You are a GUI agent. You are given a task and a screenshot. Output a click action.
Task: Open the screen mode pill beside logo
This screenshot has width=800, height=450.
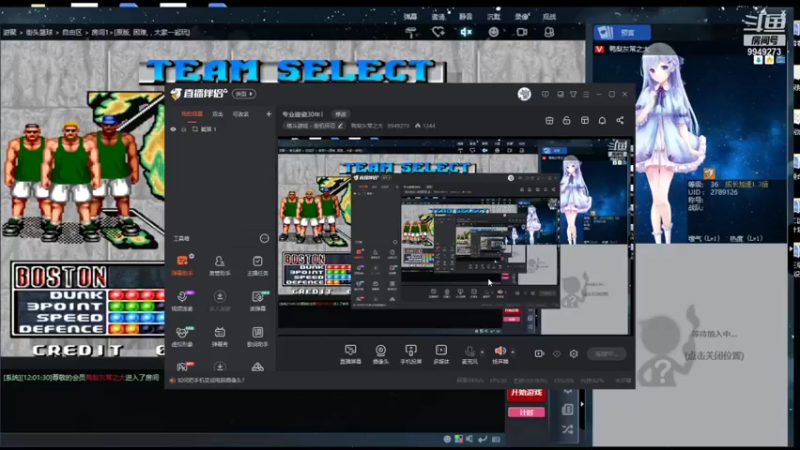[244, 94]
